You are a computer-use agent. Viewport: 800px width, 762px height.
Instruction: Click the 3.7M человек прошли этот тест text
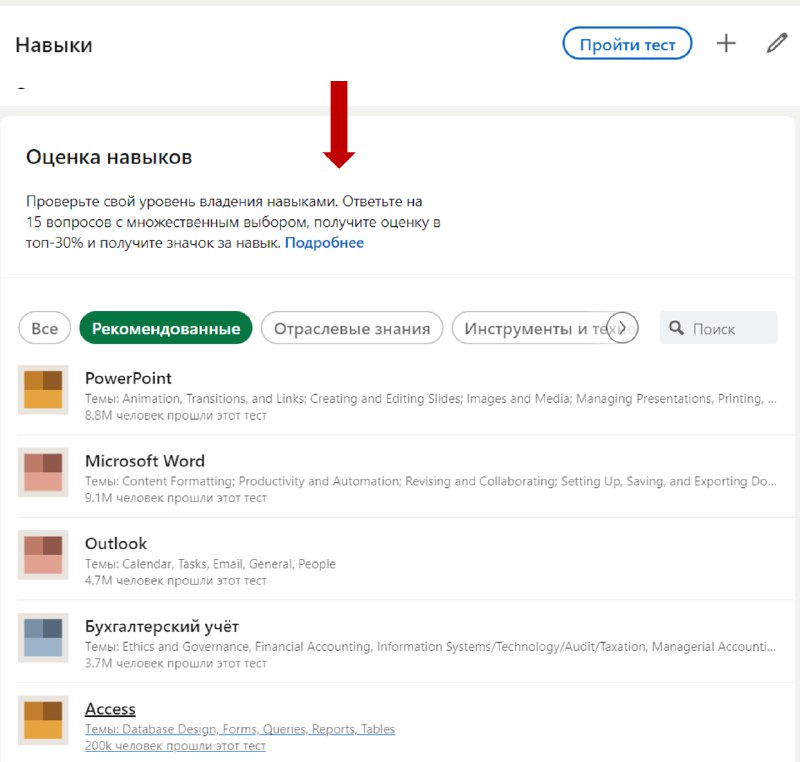click(x=176, y=663)
